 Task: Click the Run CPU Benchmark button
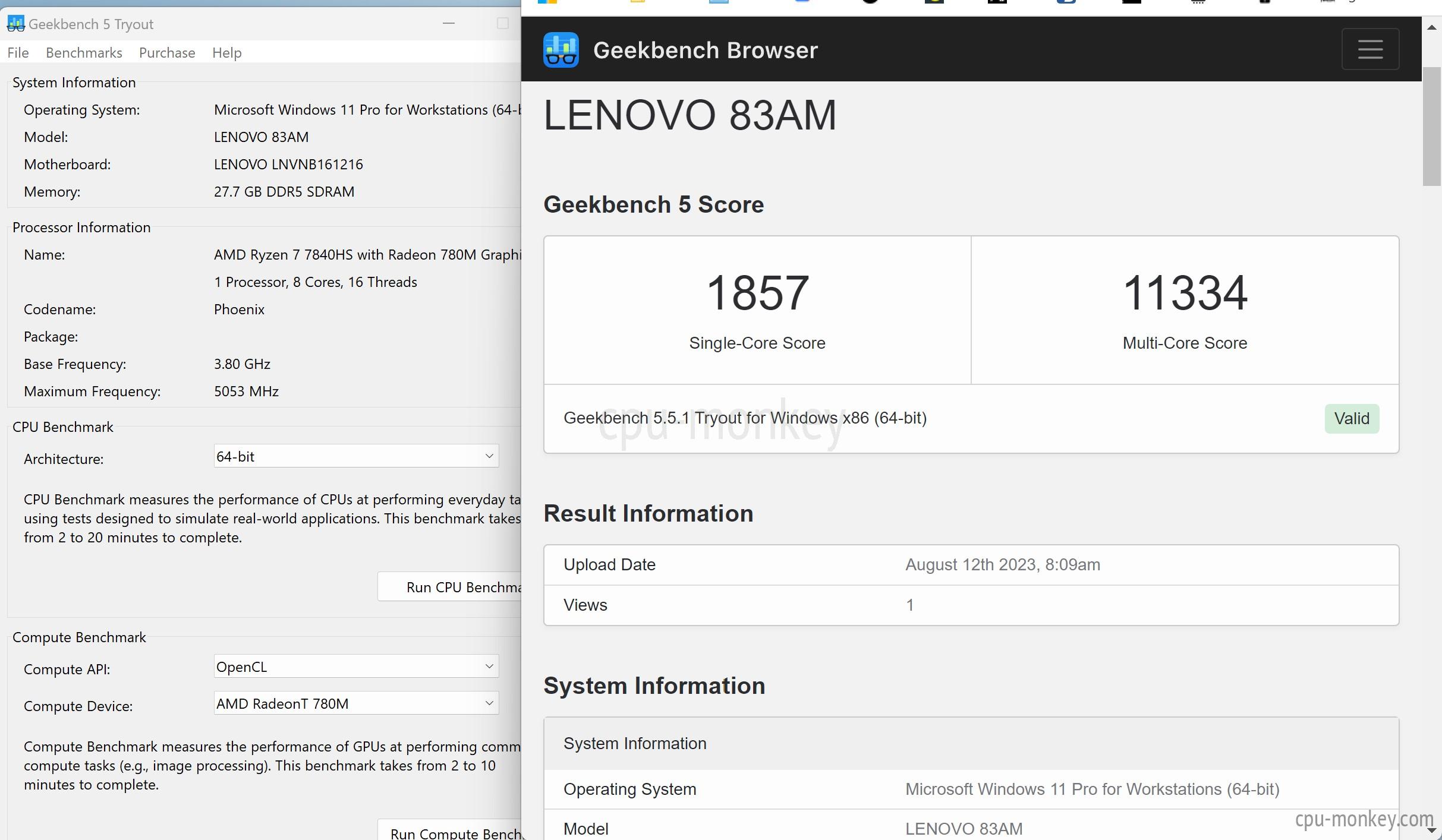(x=452, y=587)
